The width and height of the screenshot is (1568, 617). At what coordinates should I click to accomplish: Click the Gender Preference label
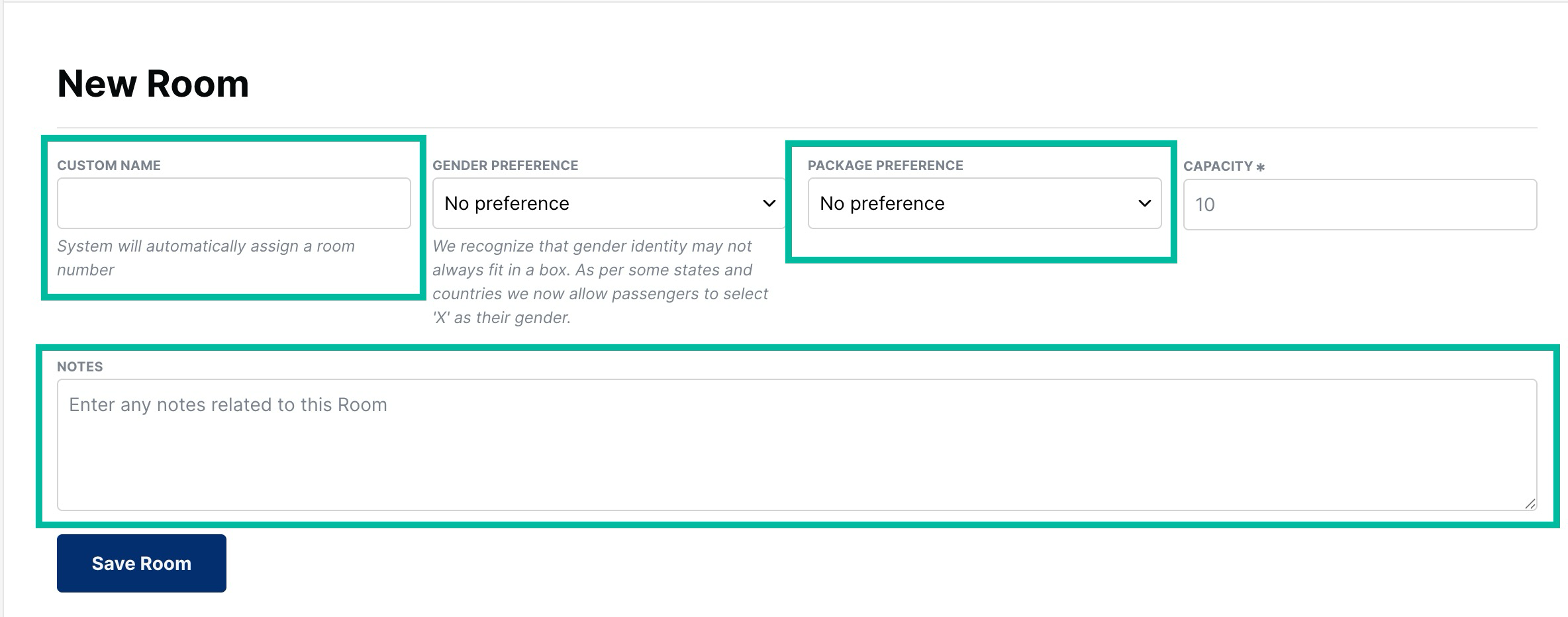click(x=505, y=166)
